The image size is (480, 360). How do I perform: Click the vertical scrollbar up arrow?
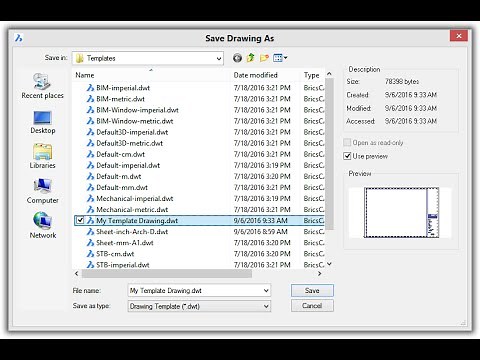click(x=329, y=74)
